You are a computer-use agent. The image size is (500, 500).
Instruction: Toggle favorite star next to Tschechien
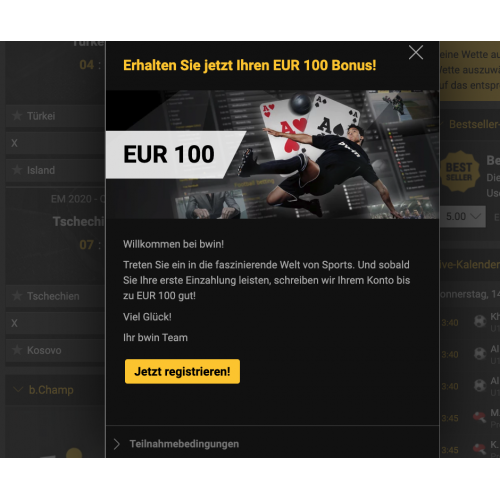(x=17, y=296)
